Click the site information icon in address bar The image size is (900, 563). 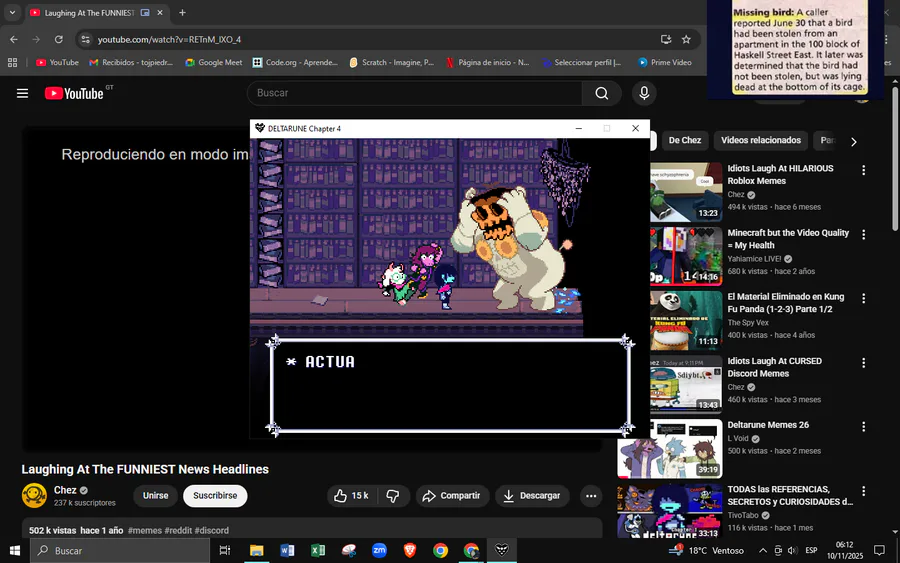[86, 40]
